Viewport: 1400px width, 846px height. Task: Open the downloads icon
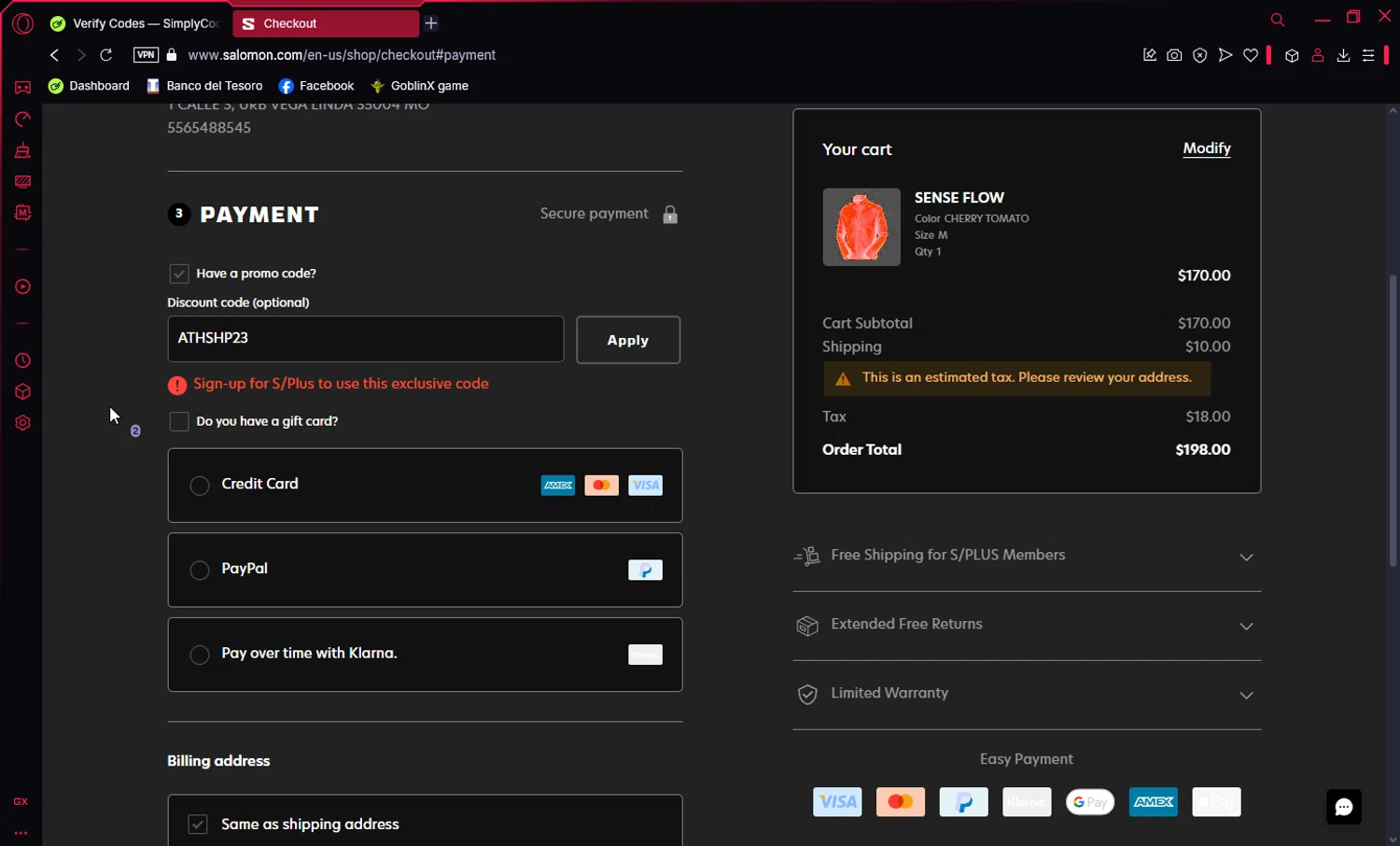[x=1343, y=55]
